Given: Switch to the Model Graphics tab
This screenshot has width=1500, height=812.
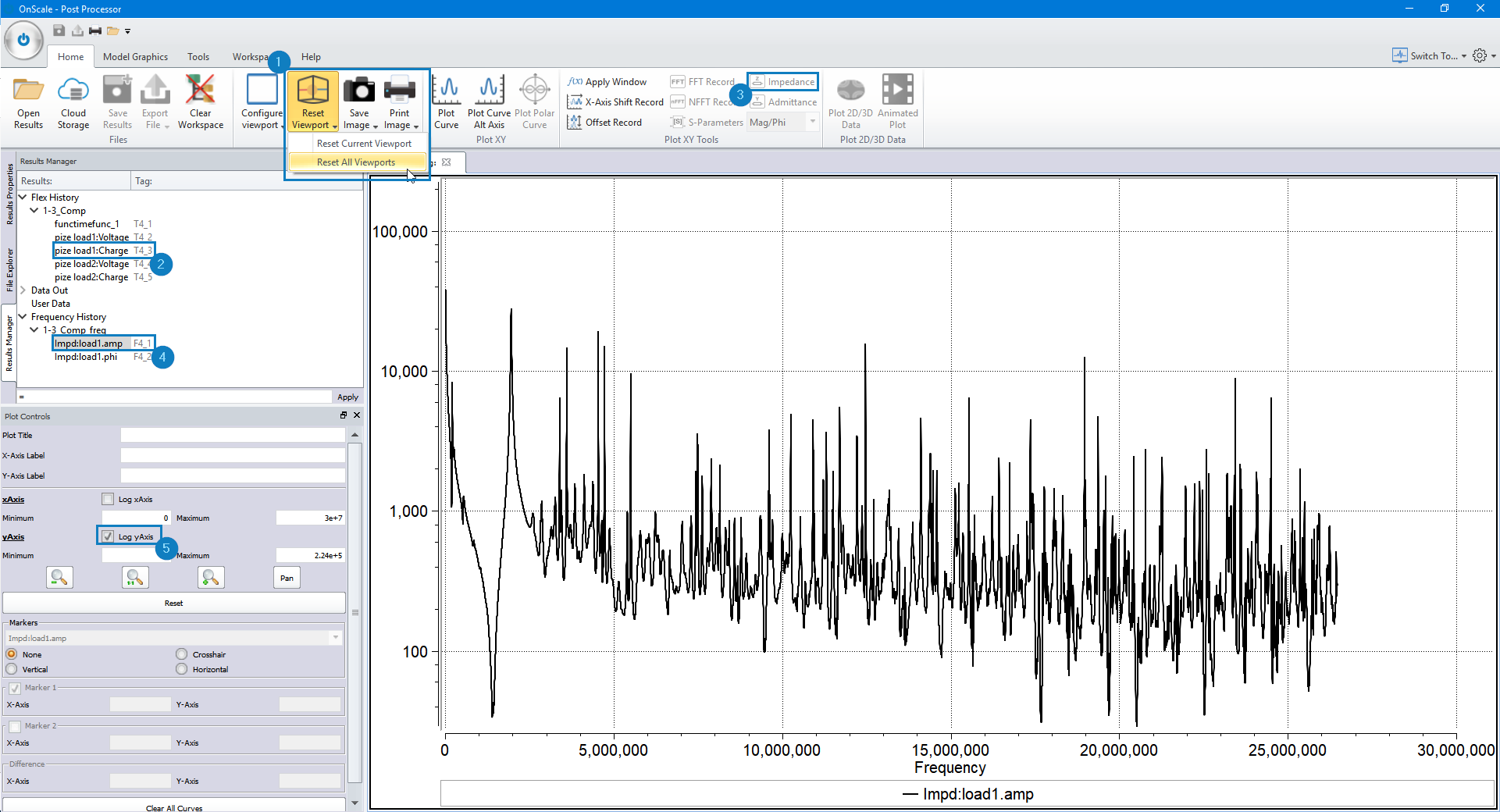Looking at the screenshot, I should point(135,57).
